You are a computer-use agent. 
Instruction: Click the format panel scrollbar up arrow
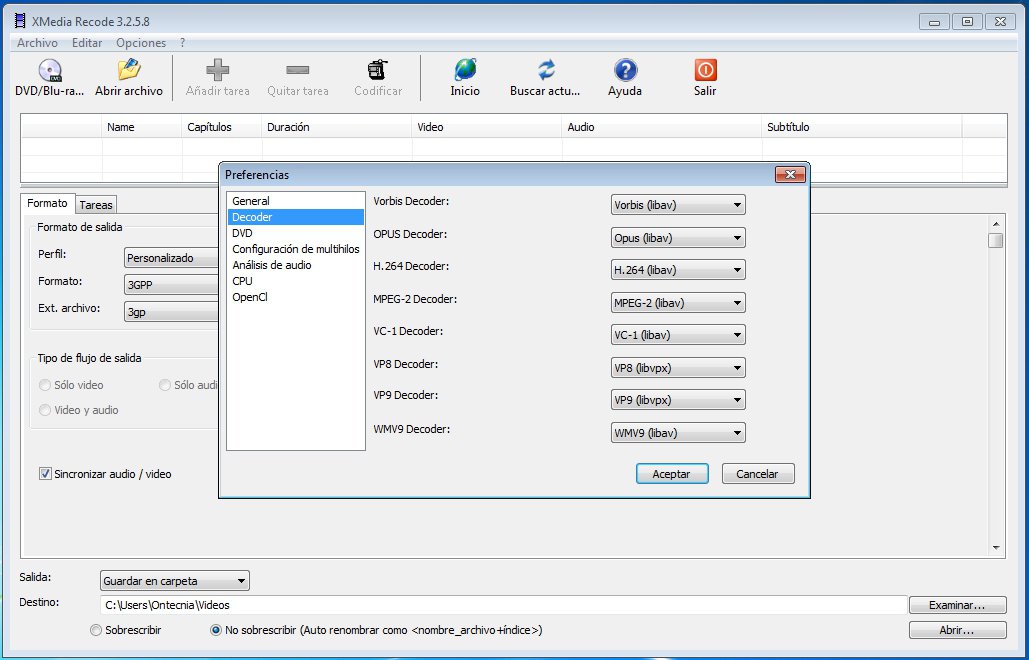coord(996,224)
